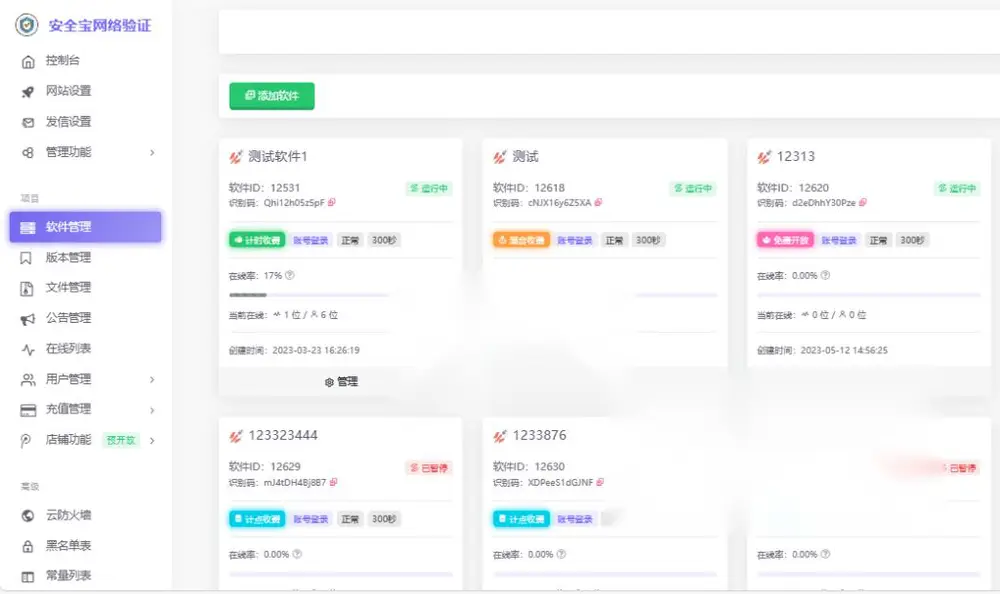Expand the 管理功能 submenu chevron
The width and height of the screenshot is (1000, 594).
[152, 152]
